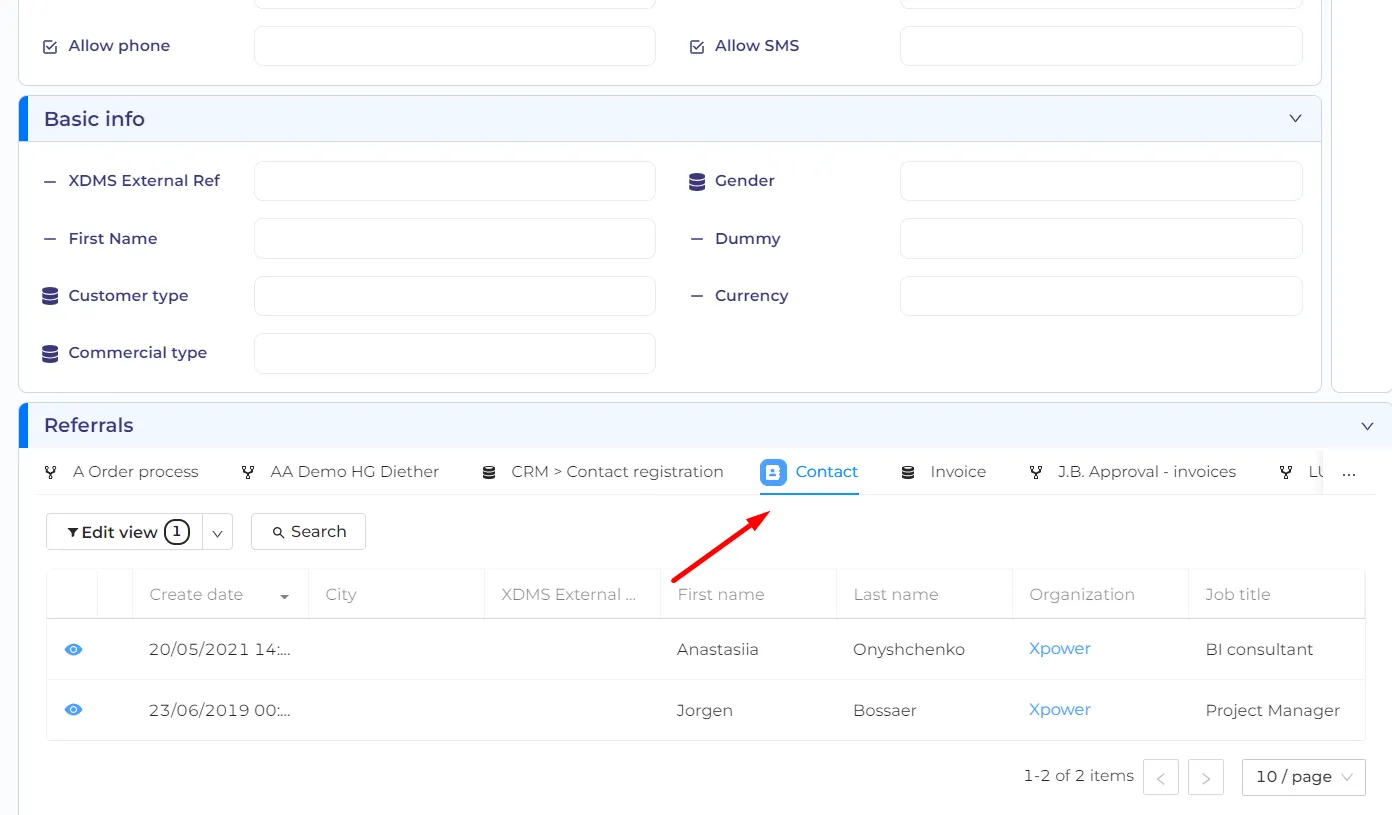Open the CRM > Contact registration tab
1392x815 pixels.
(x=603, y=472)
